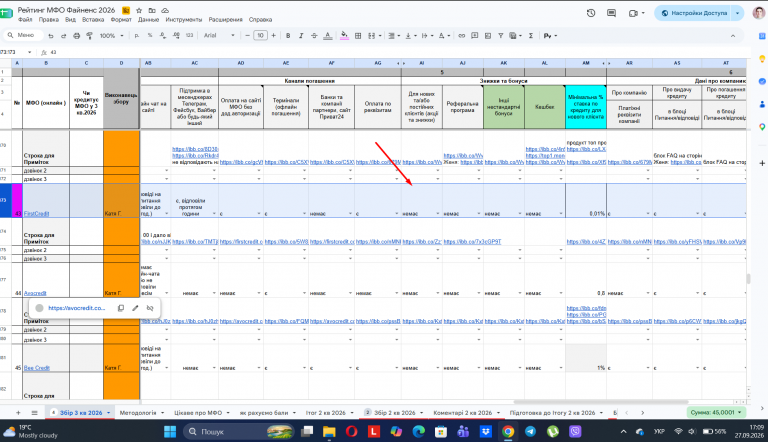Image resolution: width=768 pixels, height=442 pixels.
Task: Copy the avocredit link from the popup
Action: [x=120, y=308]
